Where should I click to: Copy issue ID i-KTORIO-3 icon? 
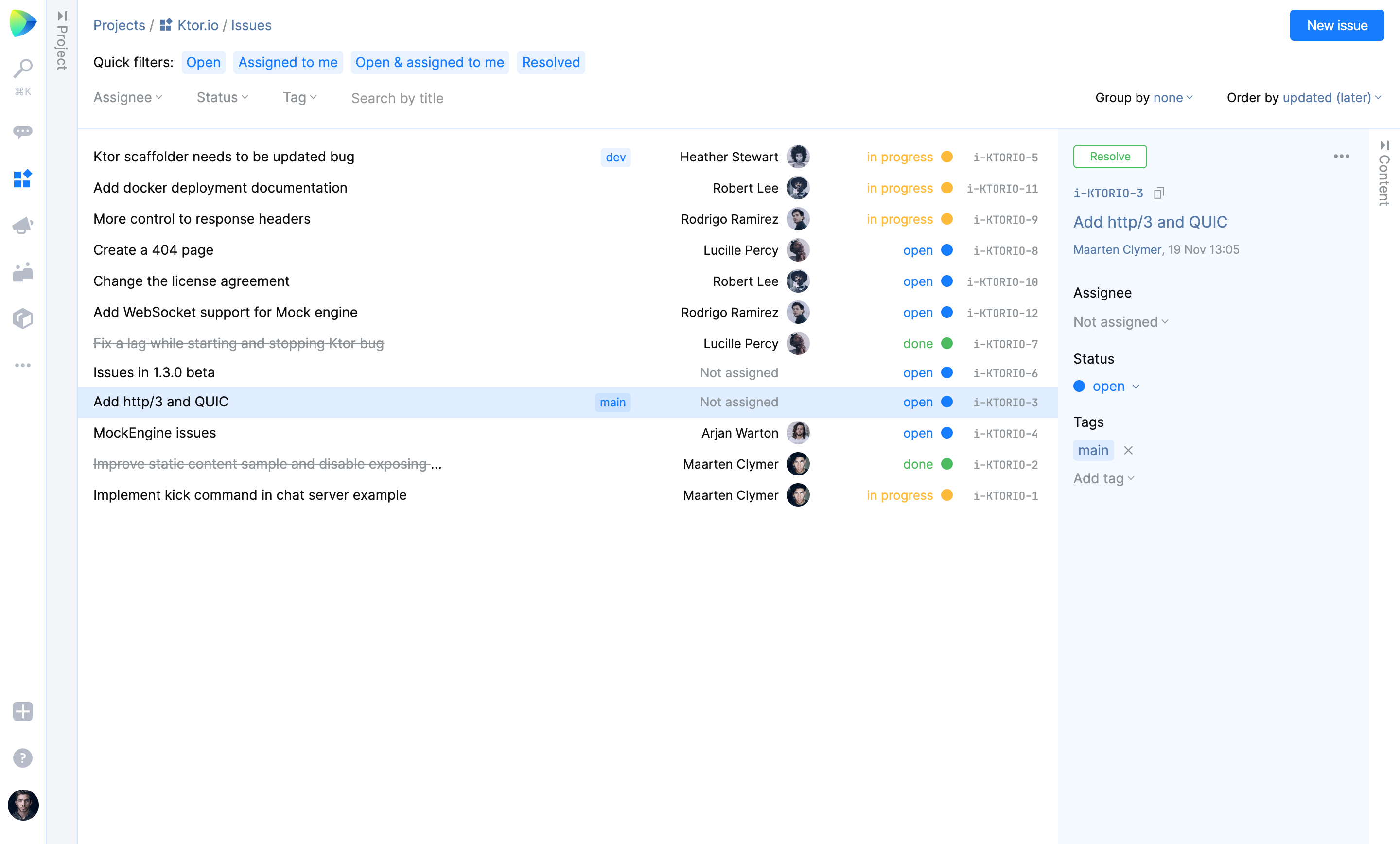pos(1159,193)
